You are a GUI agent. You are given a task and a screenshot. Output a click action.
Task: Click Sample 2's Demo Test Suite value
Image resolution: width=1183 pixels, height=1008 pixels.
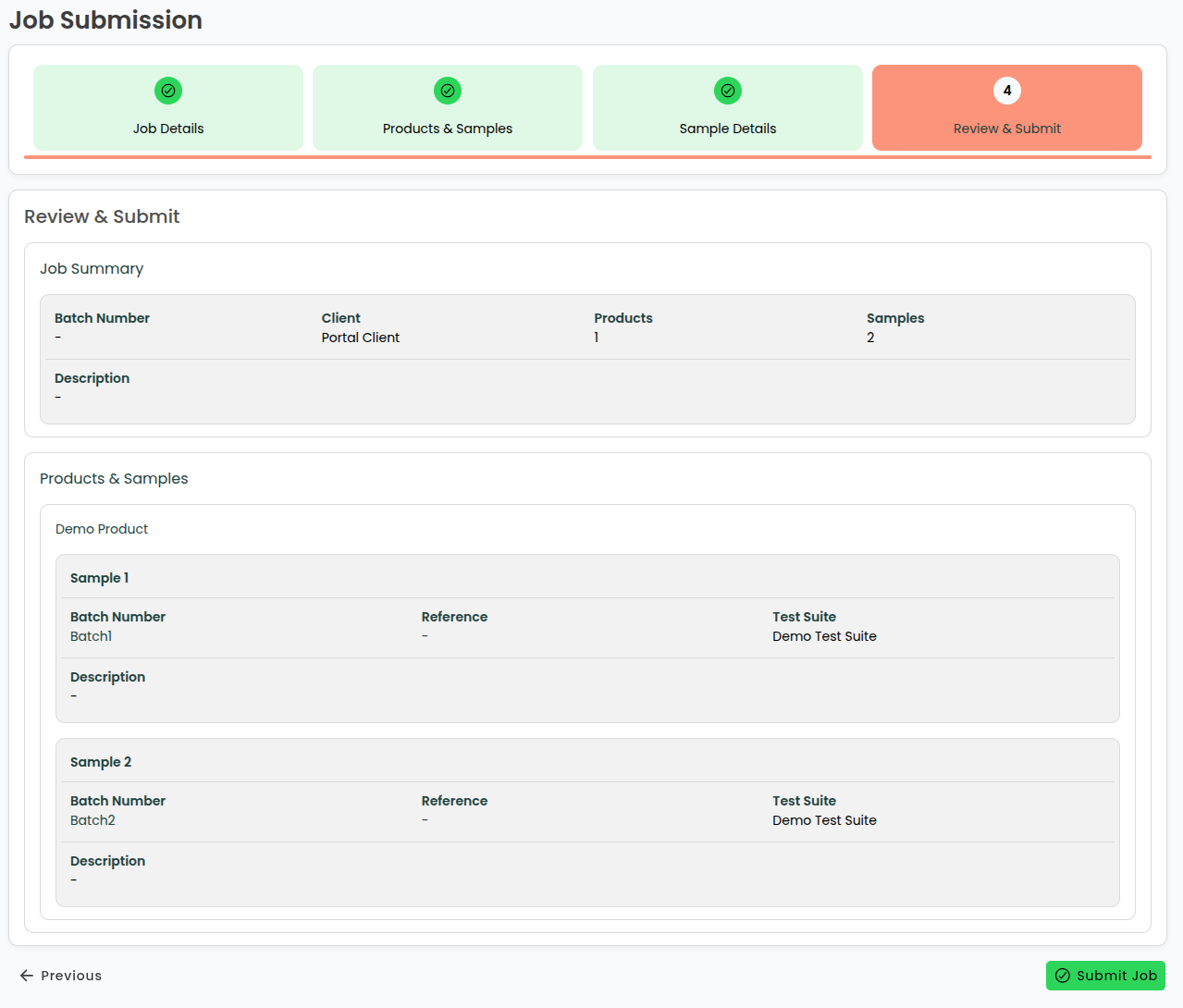(x=824, y=820)
